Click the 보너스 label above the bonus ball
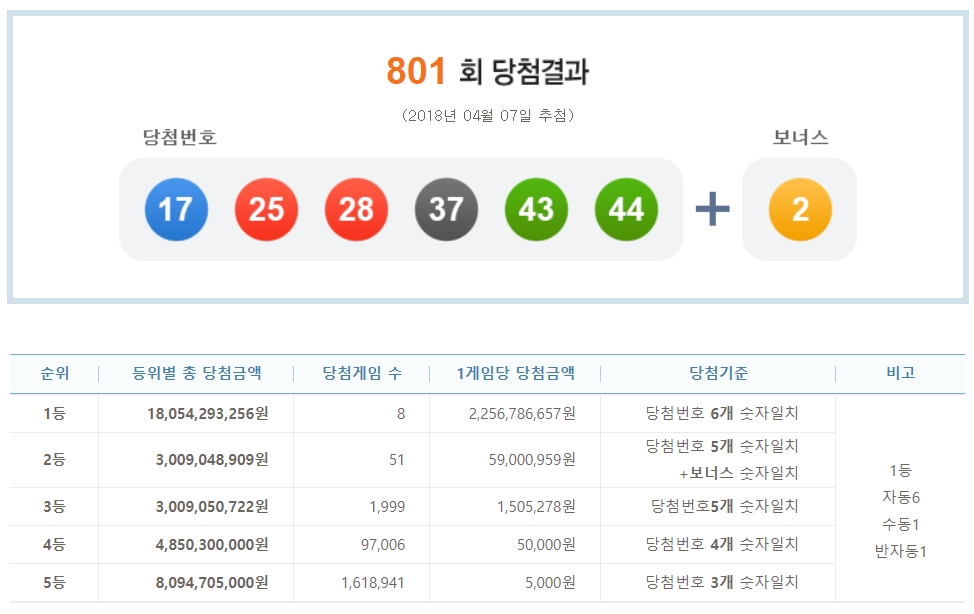This screenshot has height=614, width=974. tap(799, 137)
